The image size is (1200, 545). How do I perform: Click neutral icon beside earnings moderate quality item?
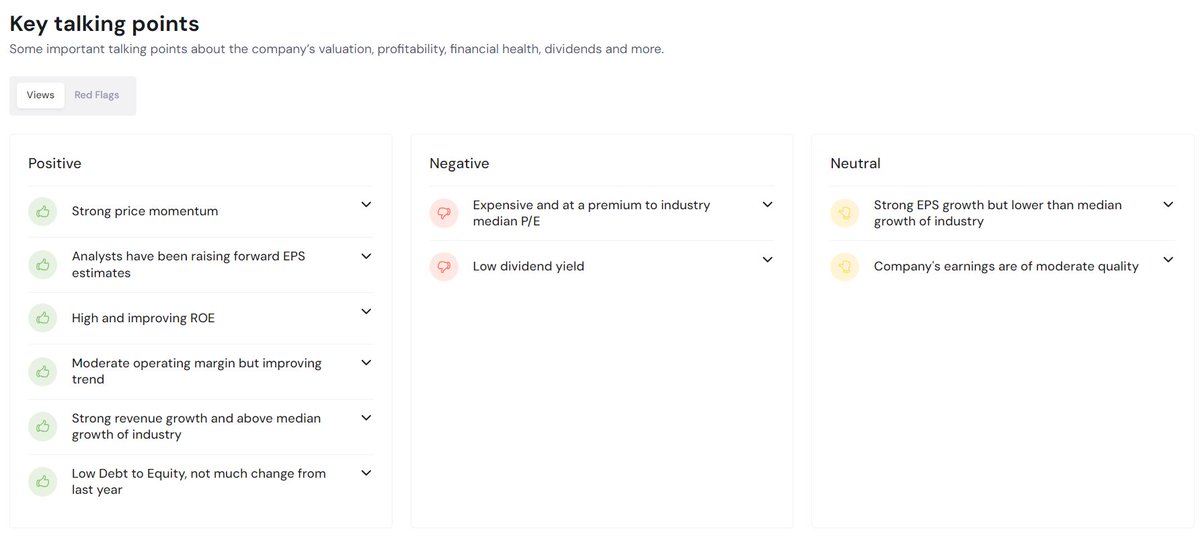coord(845,267)
